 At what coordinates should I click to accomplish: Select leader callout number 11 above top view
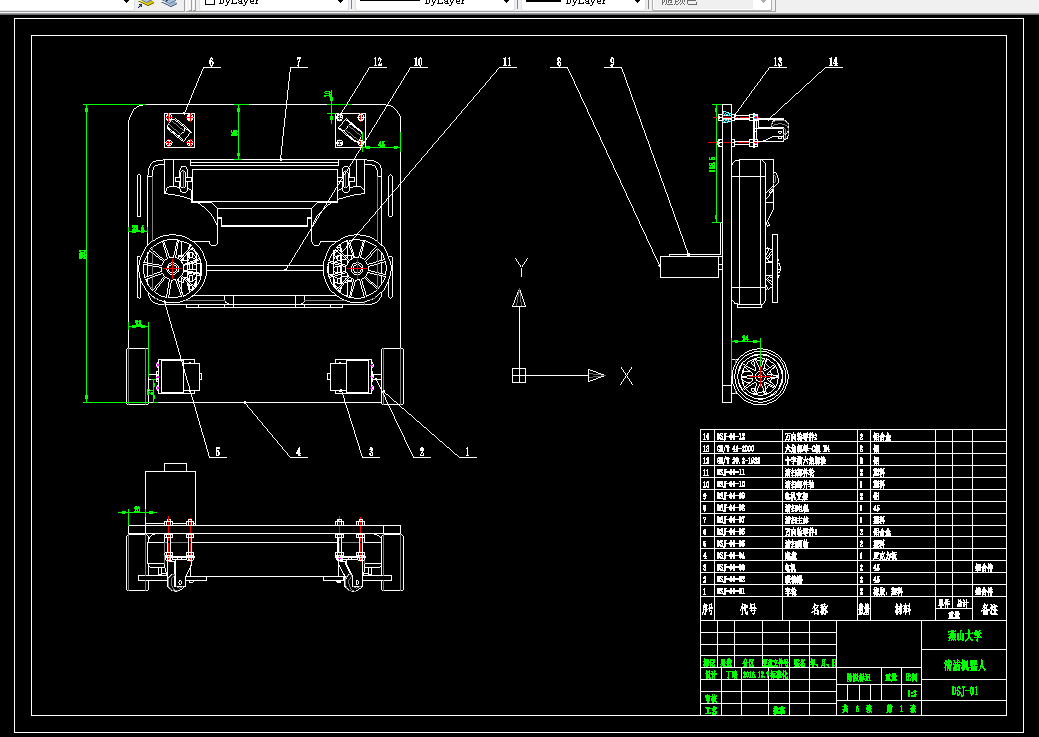tap(507, 62)
